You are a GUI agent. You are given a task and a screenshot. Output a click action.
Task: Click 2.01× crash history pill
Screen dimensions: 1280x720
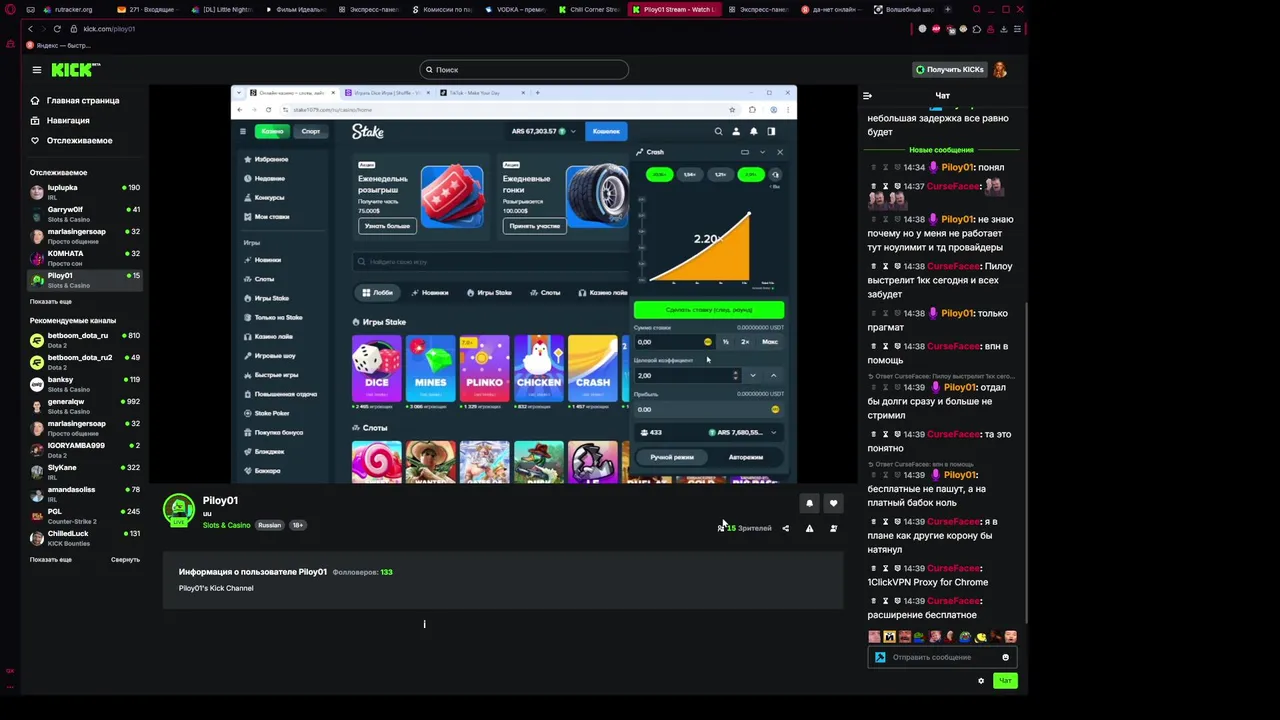pyautogui.click(x=751, y=174)
